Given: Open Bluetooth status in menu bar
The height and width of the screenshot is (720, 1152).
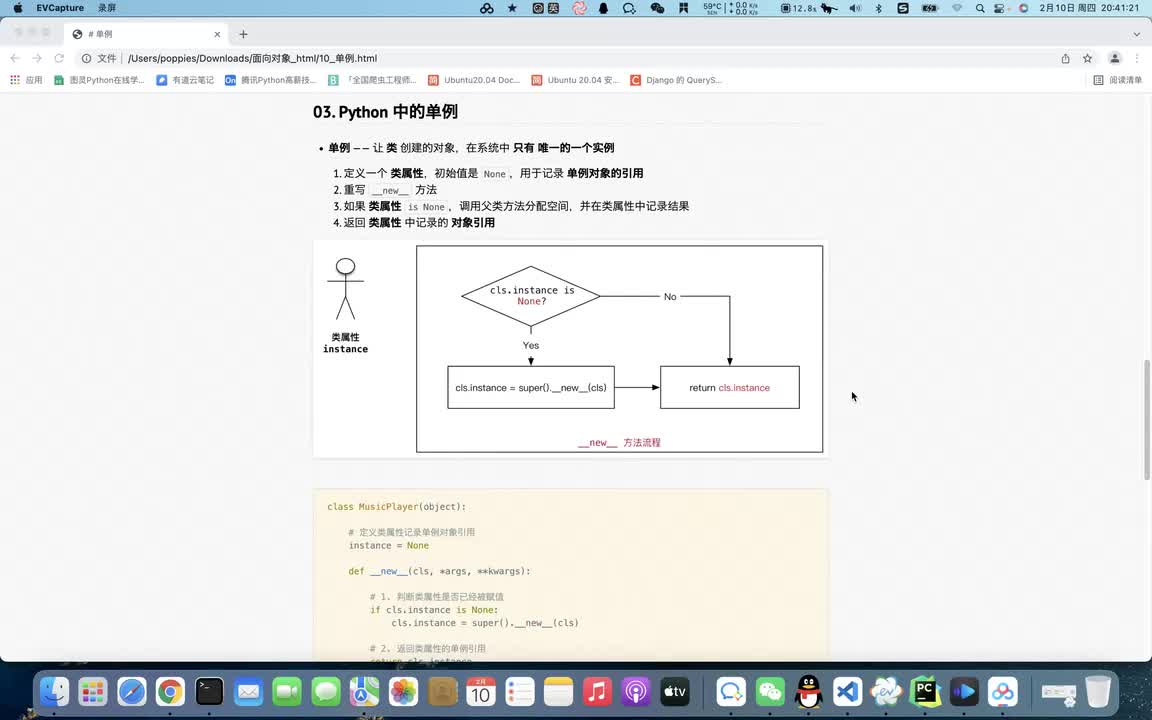Looking at the screenshot, I should (879, 8).
